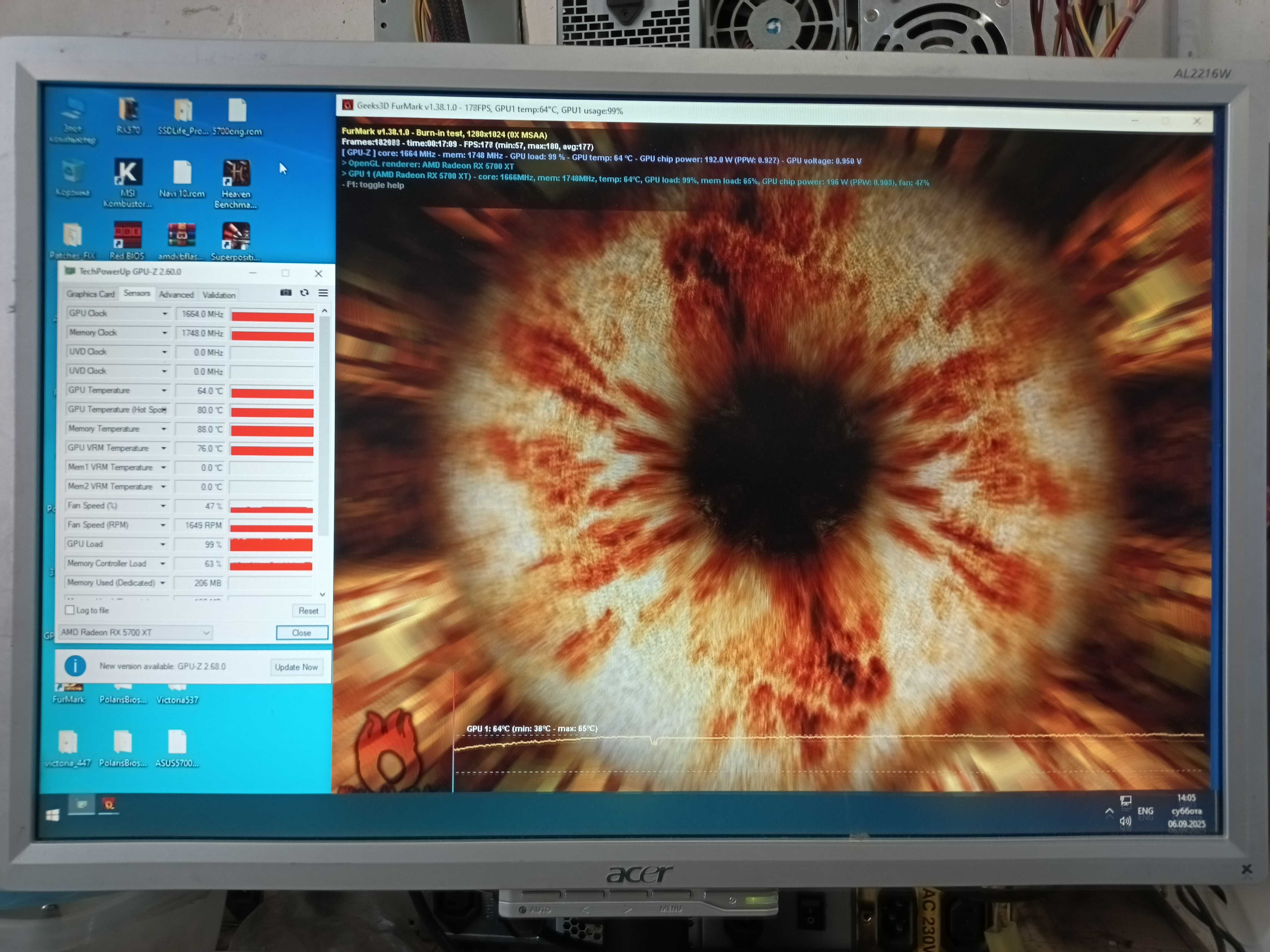
Task: Click the GPU-Z refresh icon
Action: point(304,293)
